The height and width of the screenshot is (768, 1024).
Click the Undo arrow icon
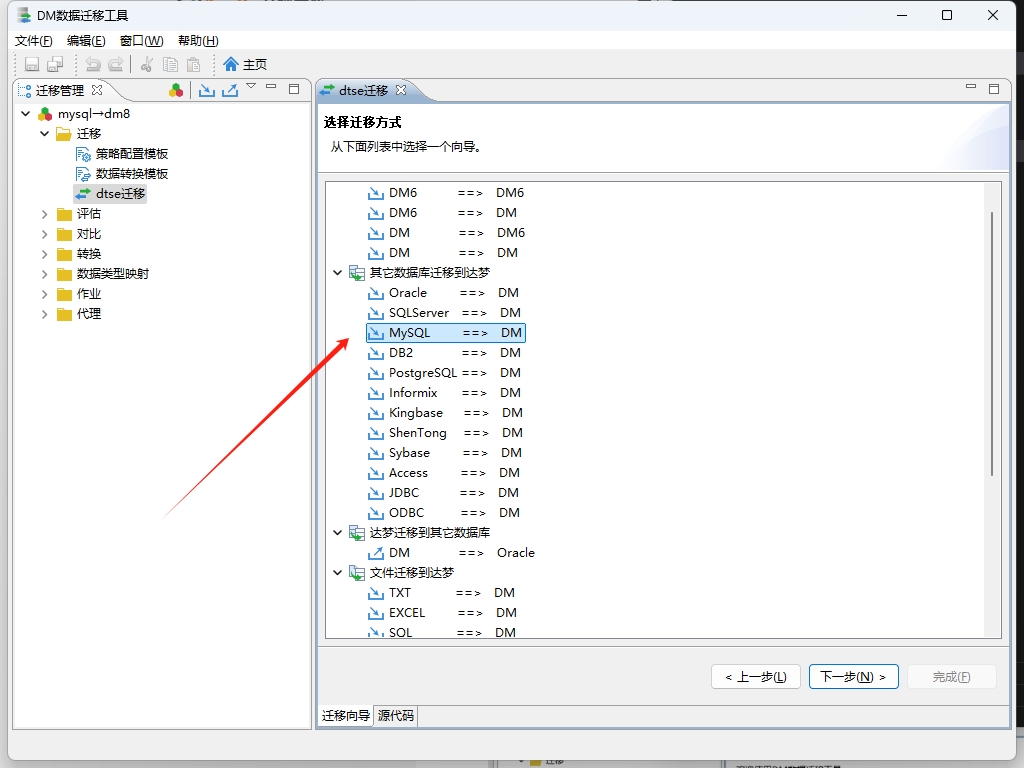[x=93, y=64]
